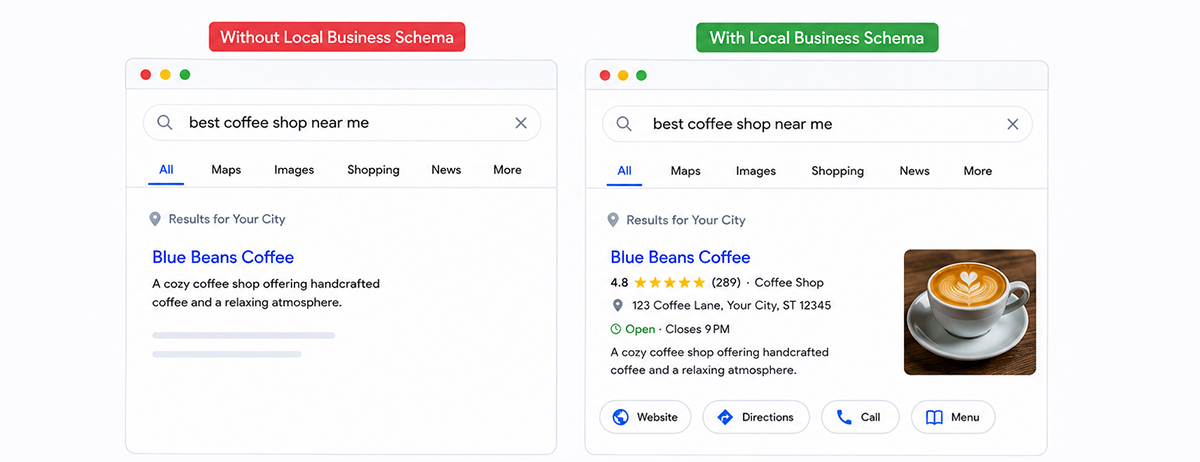Open Images tab in right window

click(756, 171)
